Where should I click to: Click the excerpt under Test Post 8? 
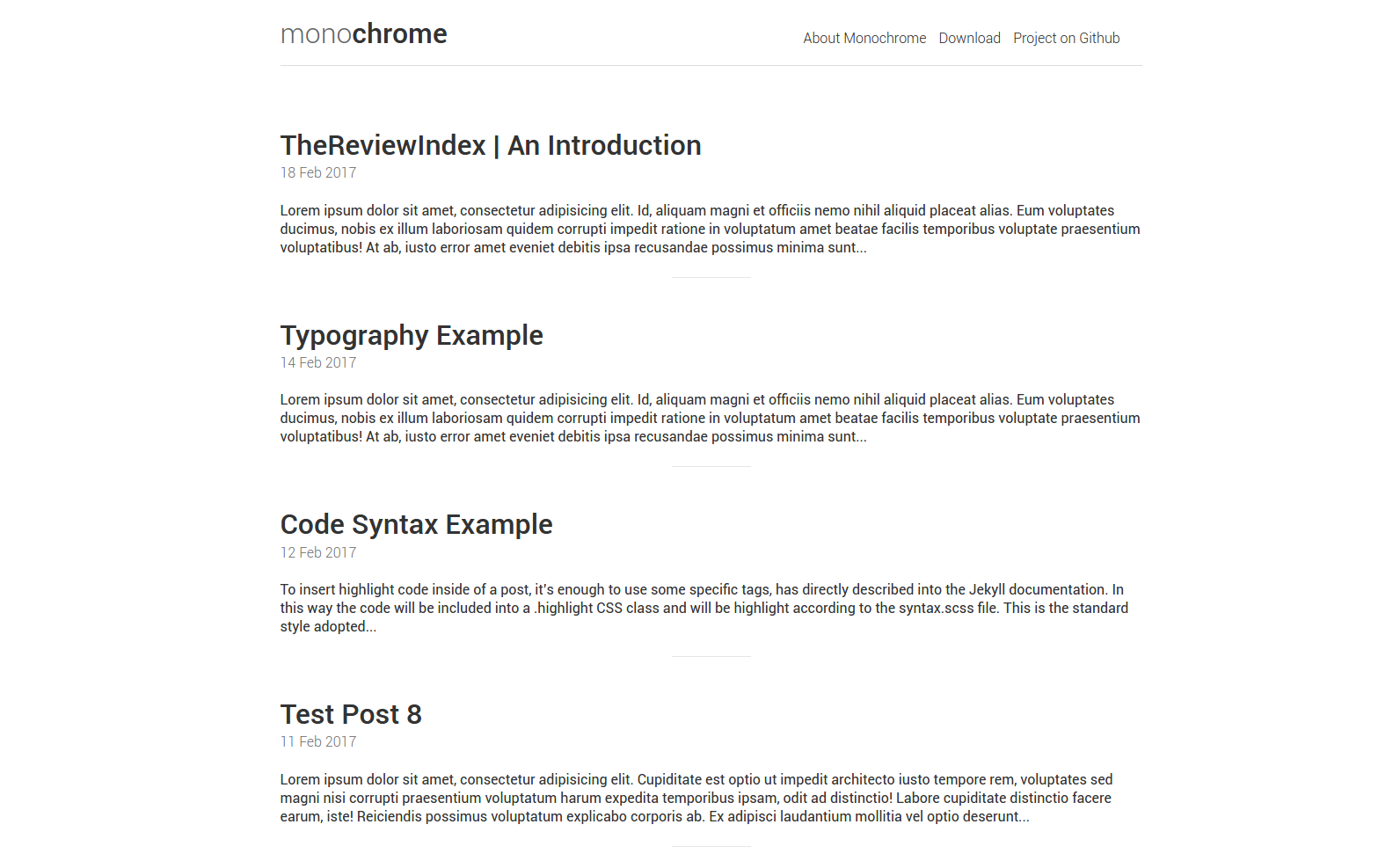[x=696, y=799]
